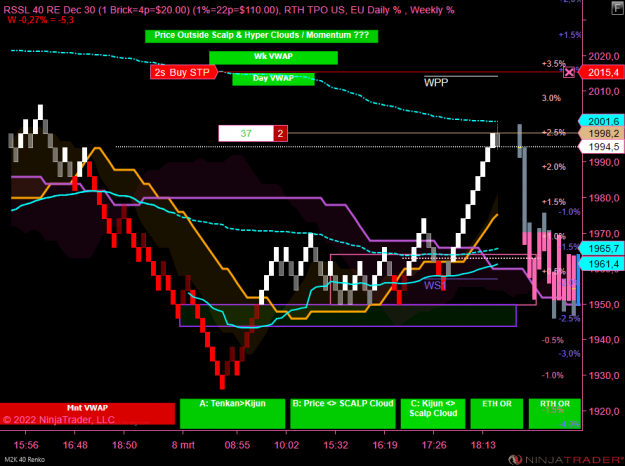Screen dimensions: 625x466
Task: Click the 3.0% percent level label
Action: pos(551,98)
